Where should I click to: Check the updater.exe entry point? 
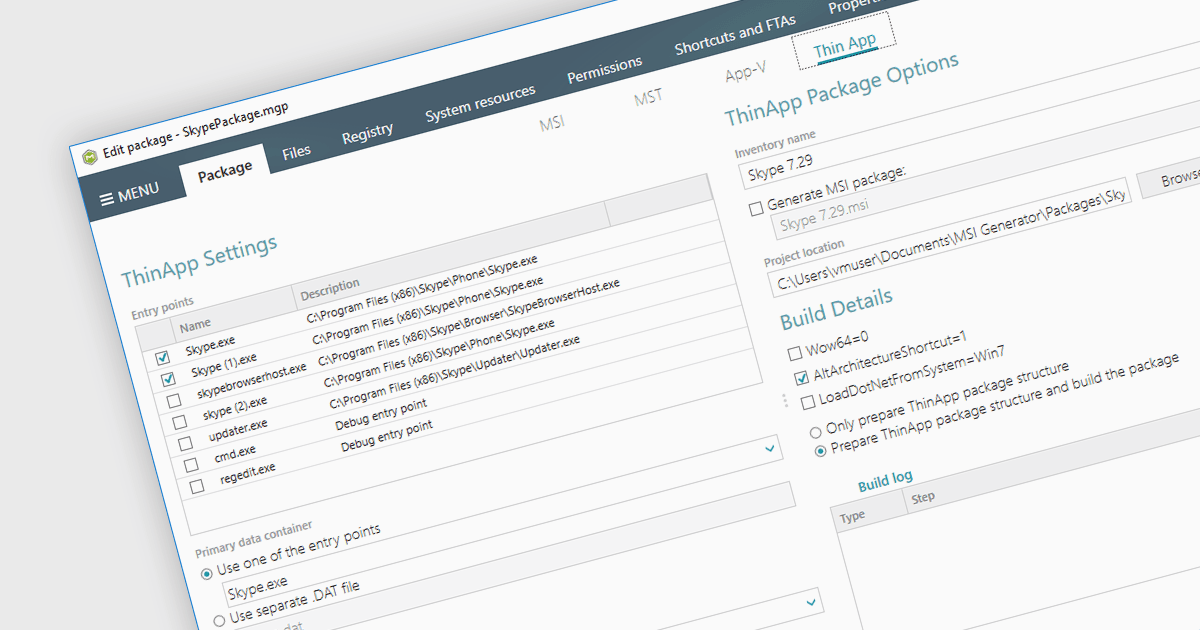tap(185, 443)
